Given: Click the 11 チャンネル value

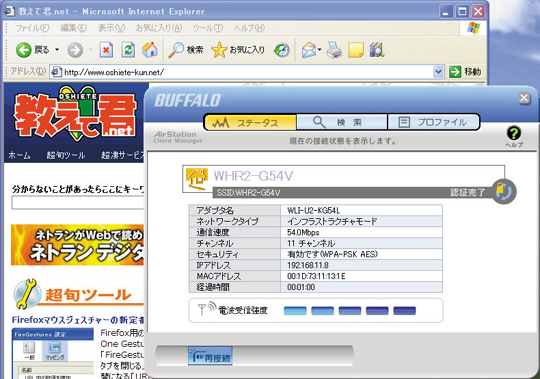Looking at the screenshot, I should pyautogui.click(x=311, y=243).
